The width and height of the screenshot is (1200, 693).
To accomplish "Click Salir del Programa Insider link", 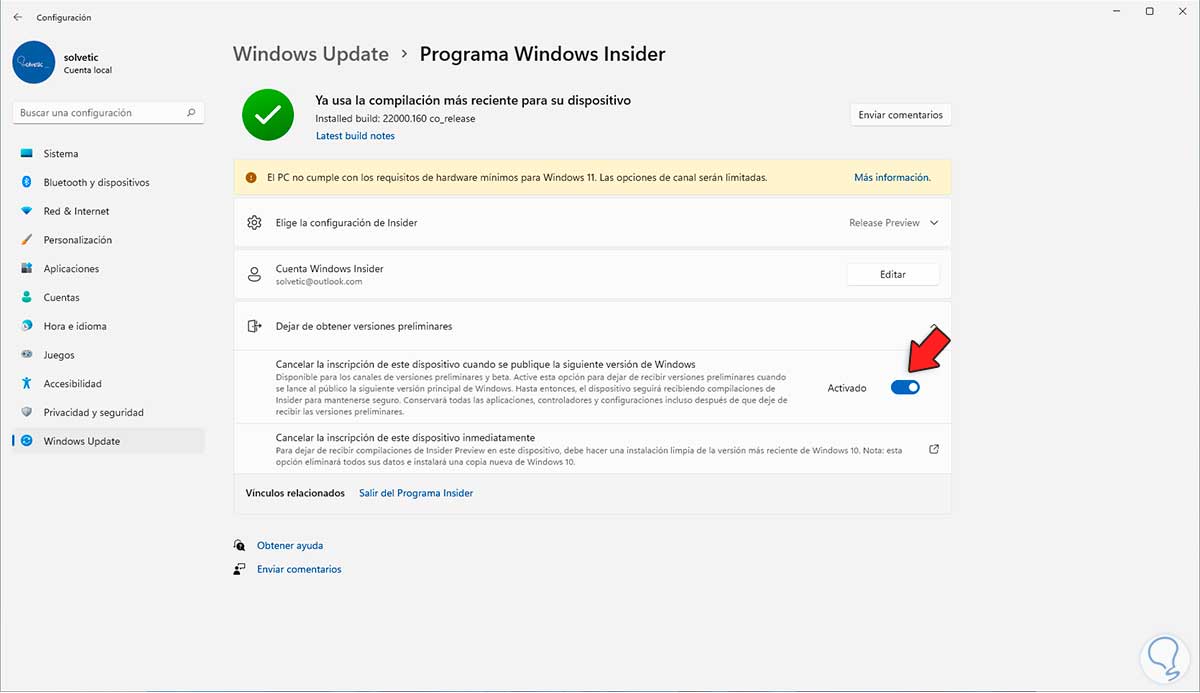I will tap(416, 493).
